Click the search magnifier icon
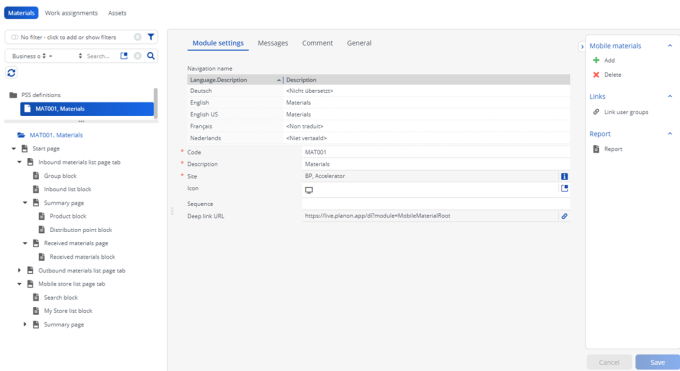The height and width of the screenshot is (371, 680). click(x=150, y=56)
